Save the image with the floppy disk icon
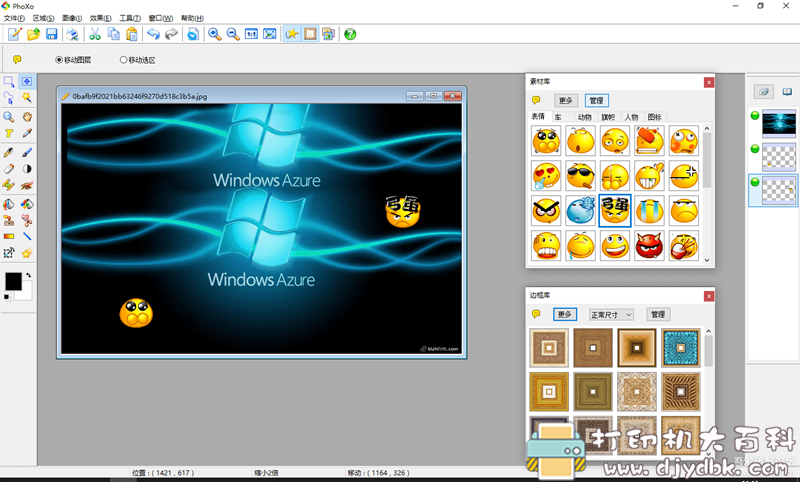 [52, 34]
